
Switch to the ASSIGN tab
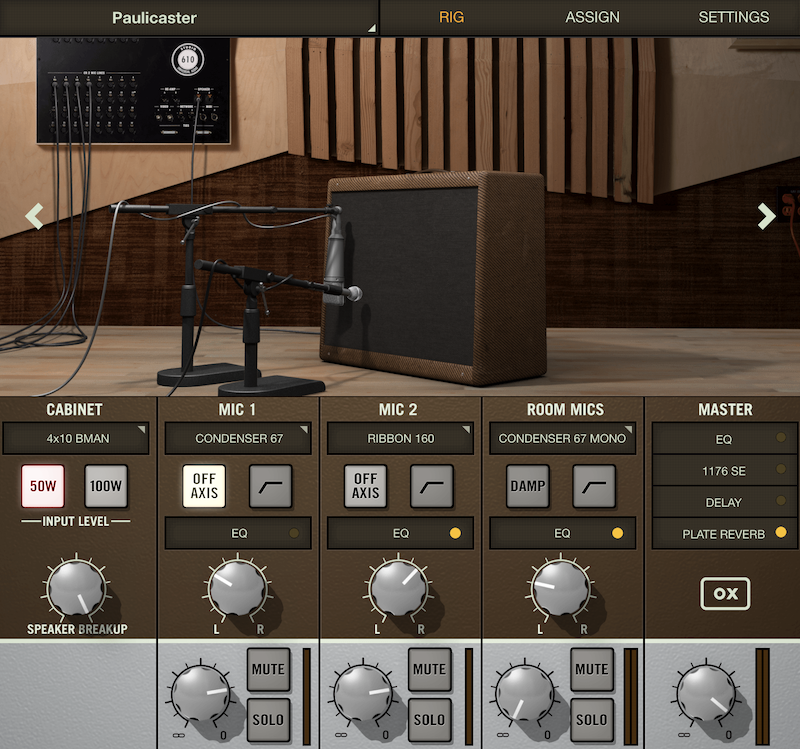tap(592, 17)
